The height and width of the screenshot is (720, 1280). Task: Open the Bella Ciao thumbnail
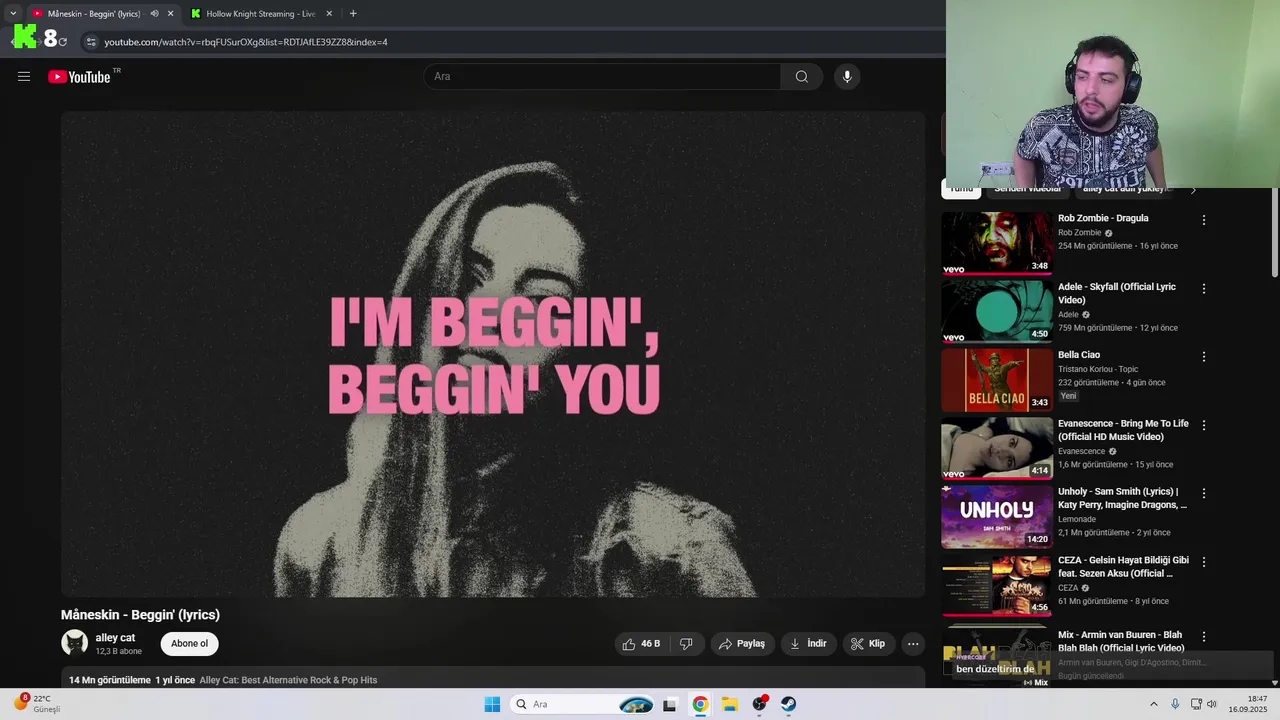(x=997, y=380)
